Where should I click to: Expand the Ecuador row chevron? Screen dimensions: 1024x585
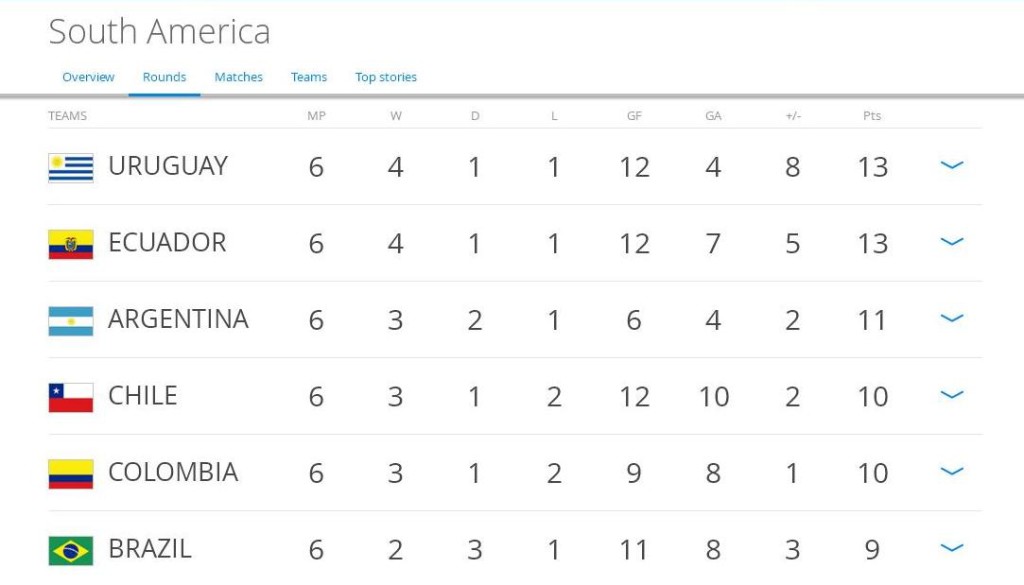[x=952, y=242]
